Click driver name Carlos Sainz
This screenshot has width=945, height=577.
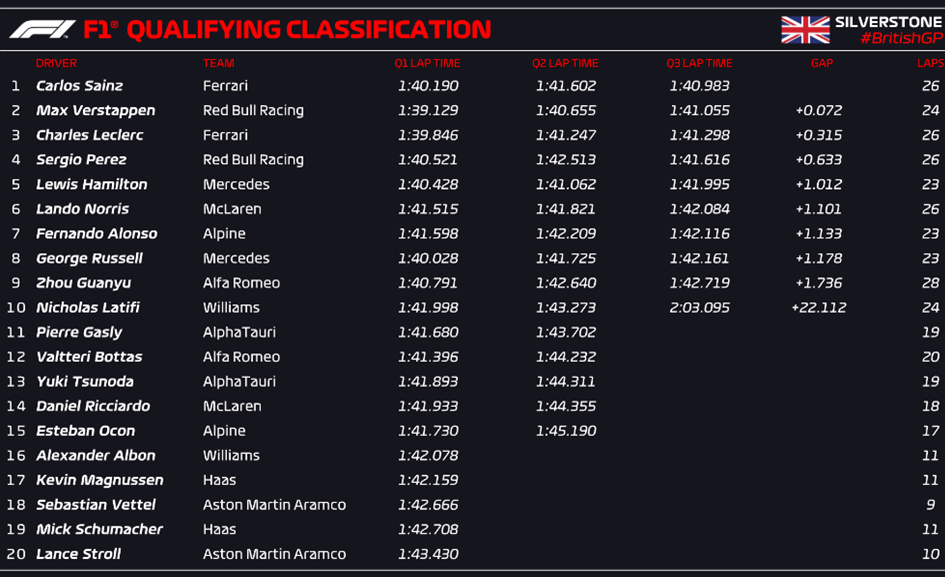pyautogui.click(x=80, y=86)
